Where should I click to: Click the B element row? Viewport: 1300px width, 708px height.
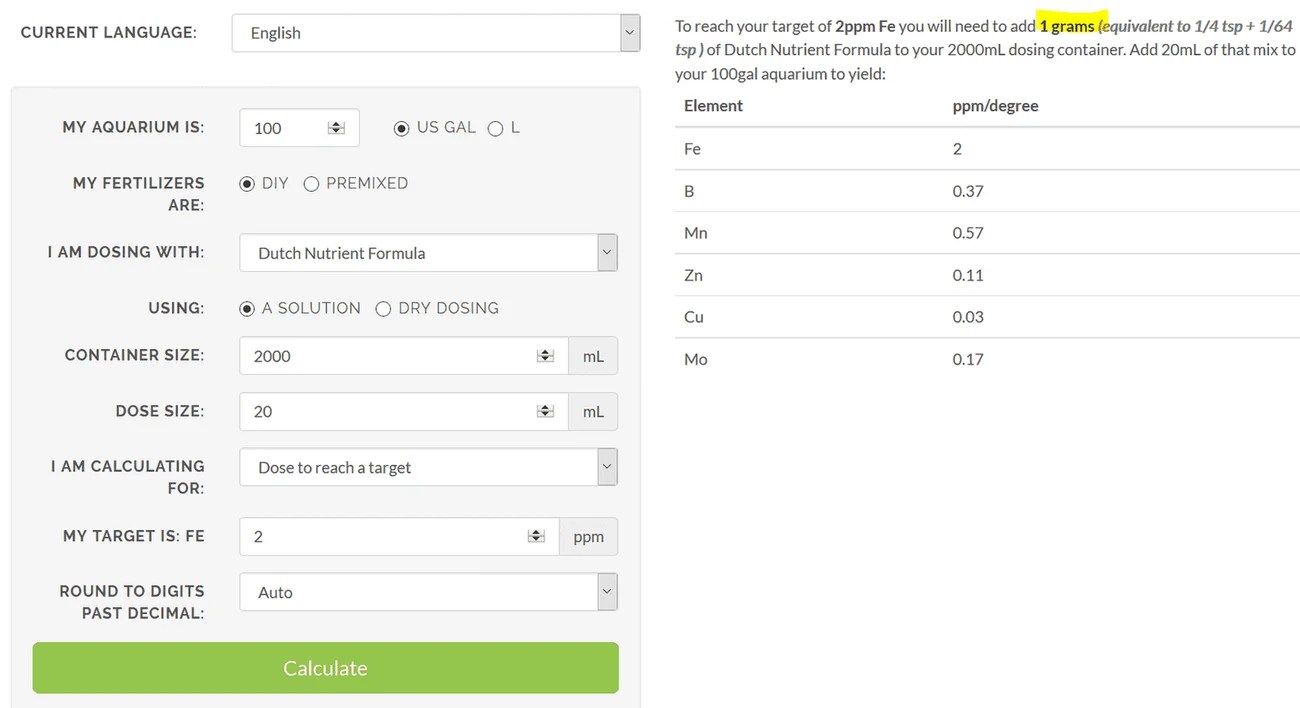[987, 191]
